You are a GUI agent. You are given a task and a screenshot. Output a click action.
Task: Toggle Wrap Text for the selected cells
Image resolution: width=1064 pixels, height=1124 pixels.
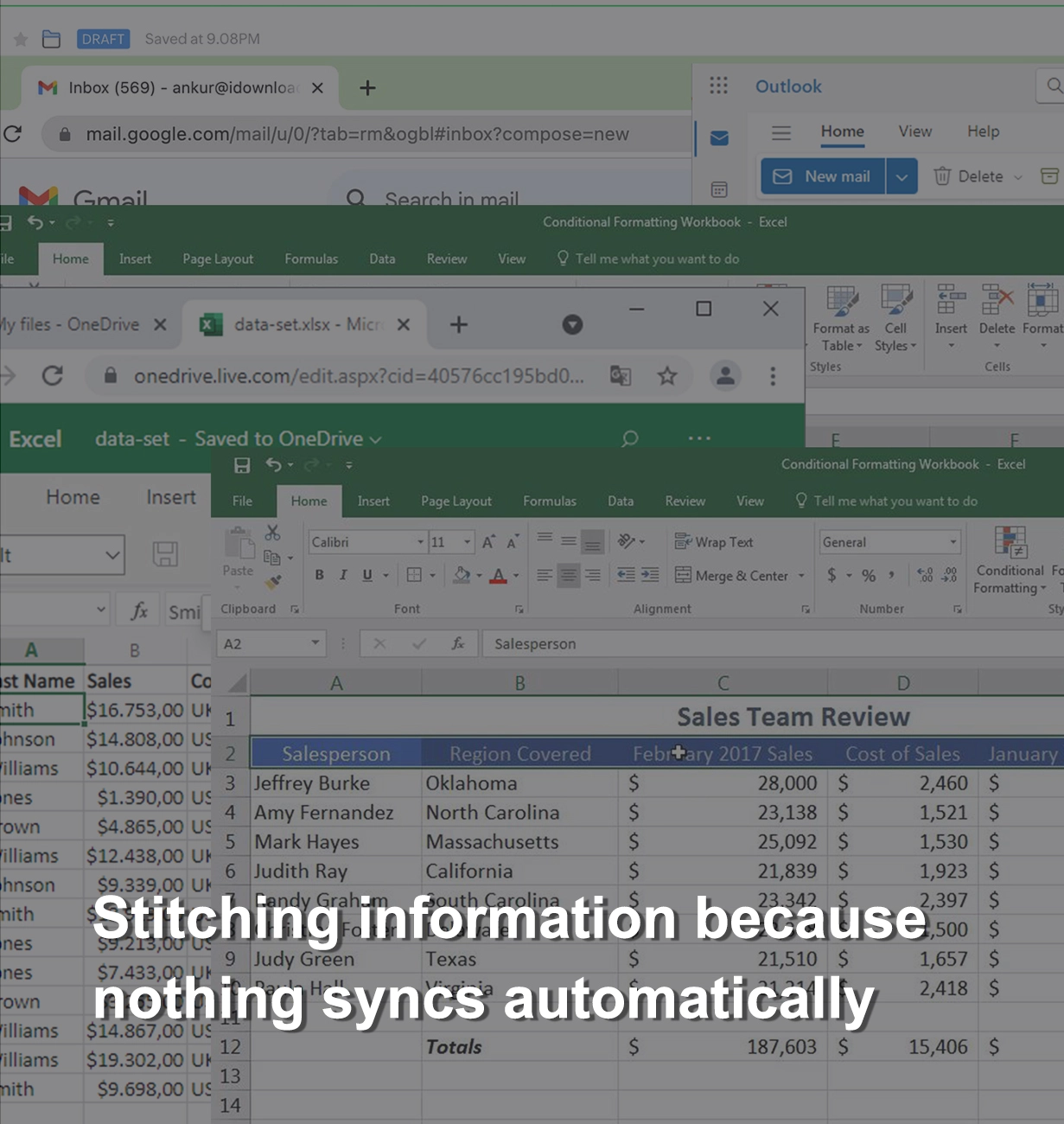point(714,542)
